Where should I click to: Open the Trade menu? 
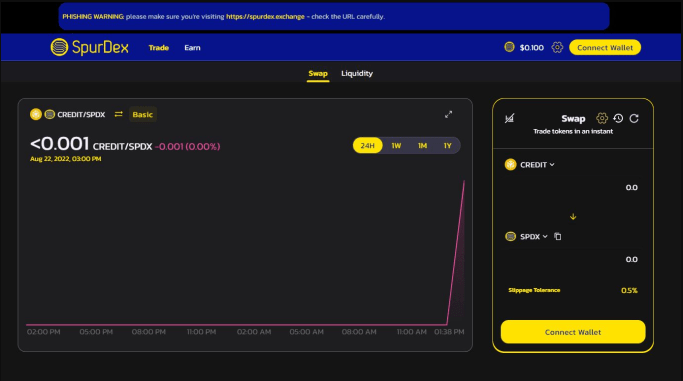tap(159, 48)
